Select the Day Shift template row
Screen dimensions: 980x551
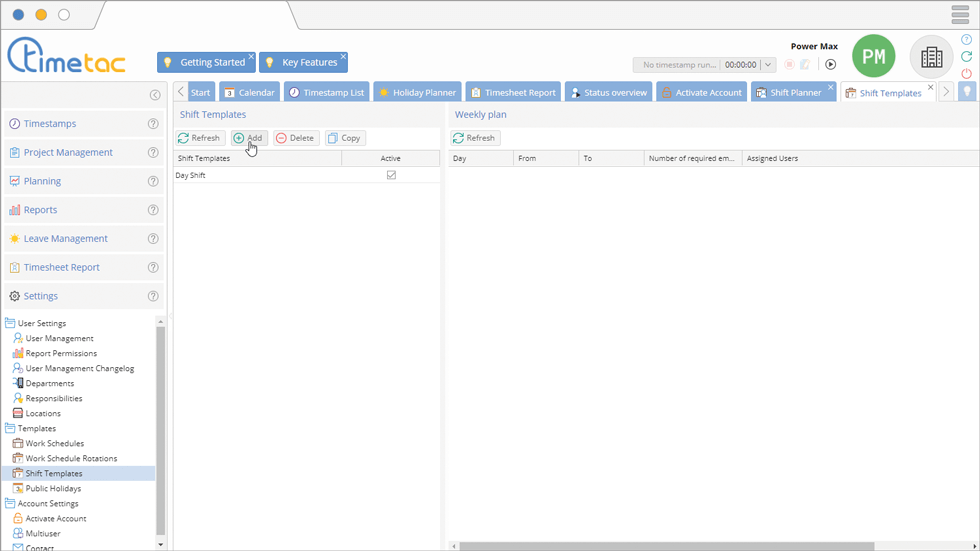(307, 175)
